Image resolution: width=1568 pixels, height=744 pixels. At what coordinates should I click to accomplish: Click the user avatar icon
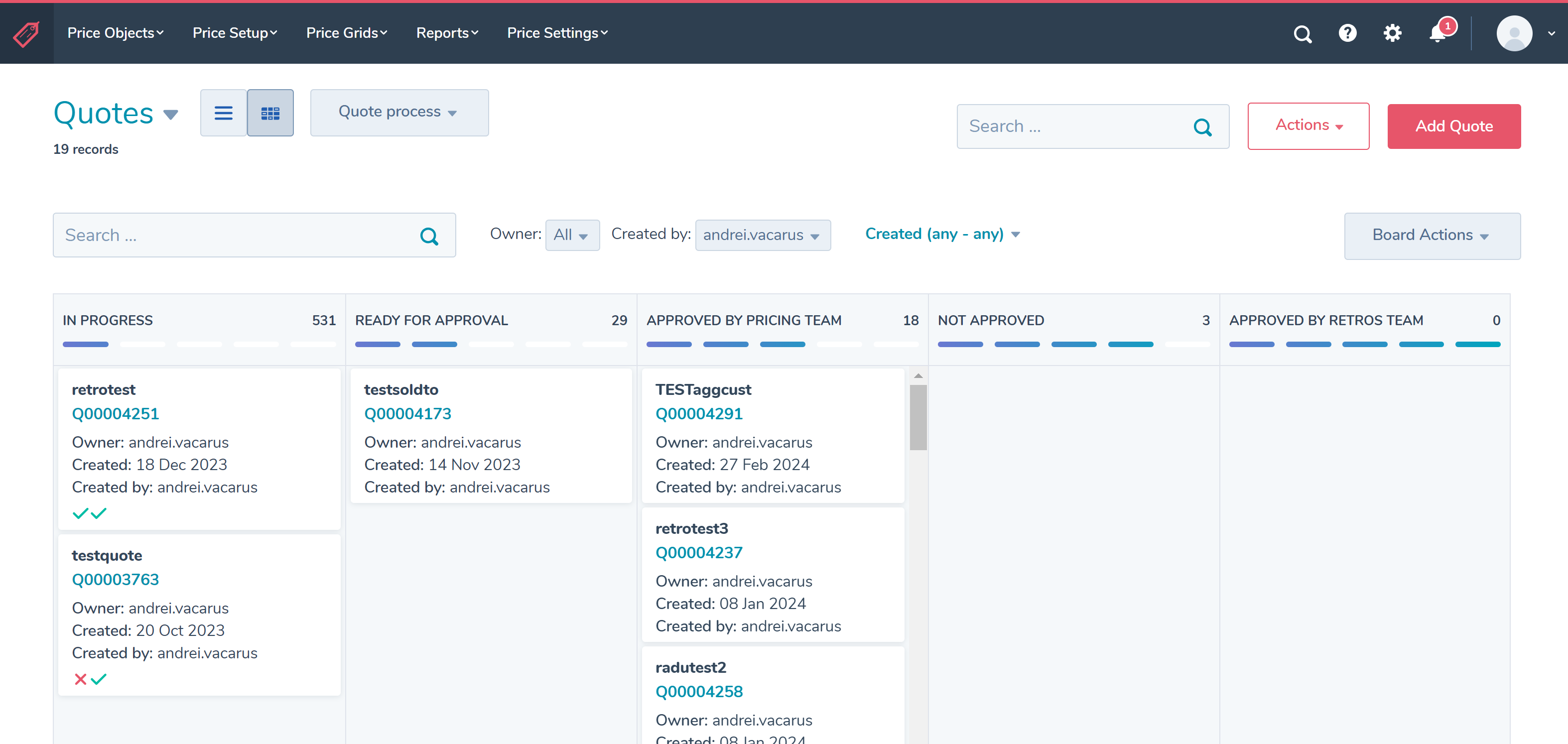tap(1515, 33)
